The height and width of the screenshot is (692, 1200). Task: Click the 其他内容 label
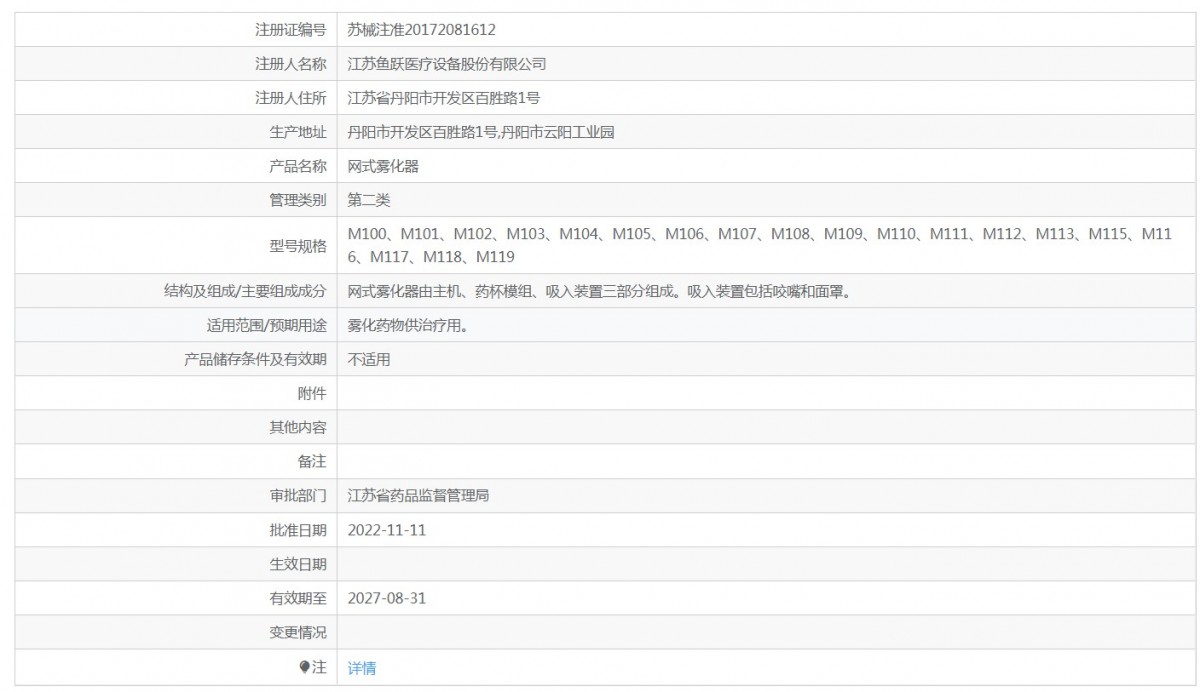click(x=298, y=428)
